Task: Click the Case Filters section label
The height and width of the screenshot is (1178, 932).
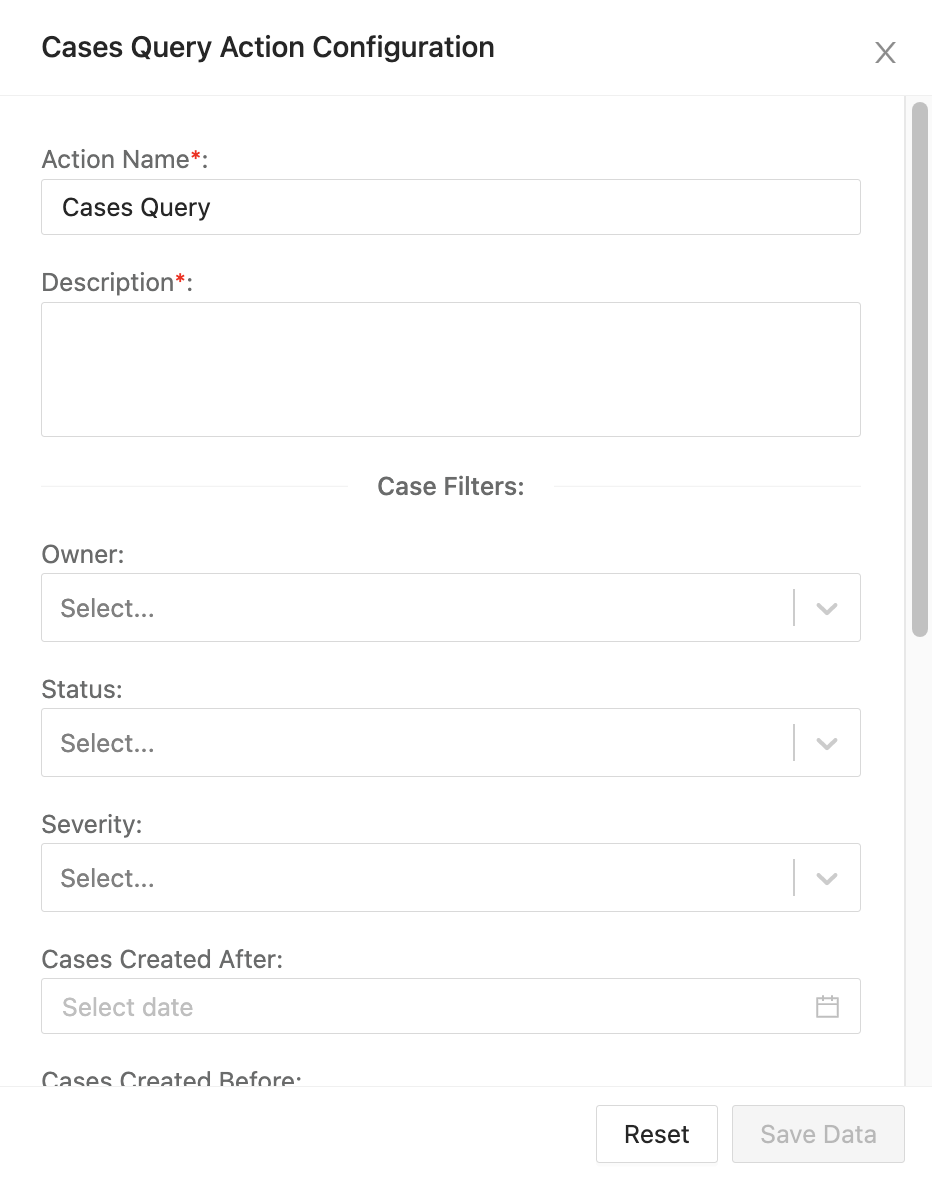Action: tap(450, 486)
